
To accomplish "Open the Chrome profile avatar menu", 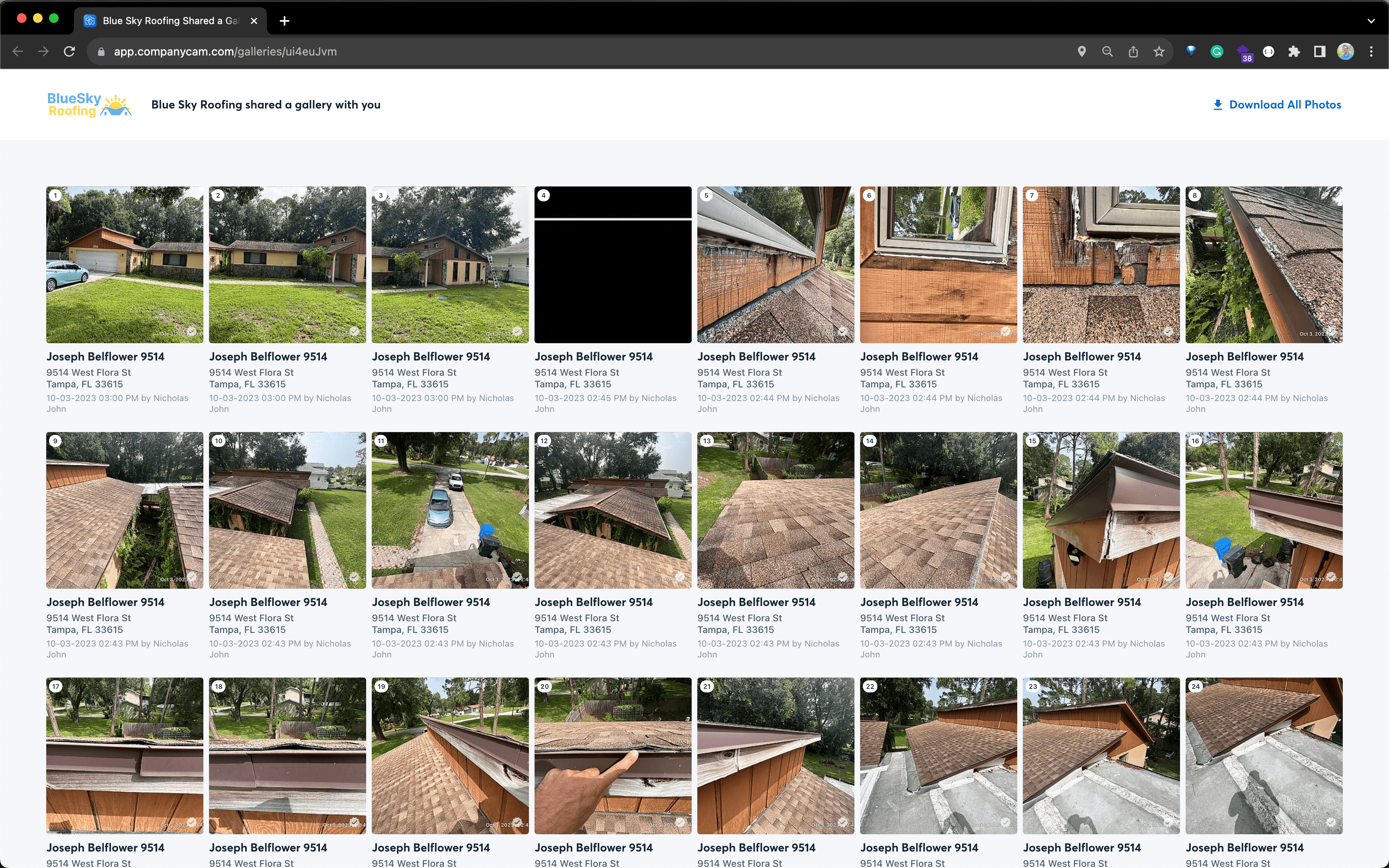I will [x=1345, y=52].
